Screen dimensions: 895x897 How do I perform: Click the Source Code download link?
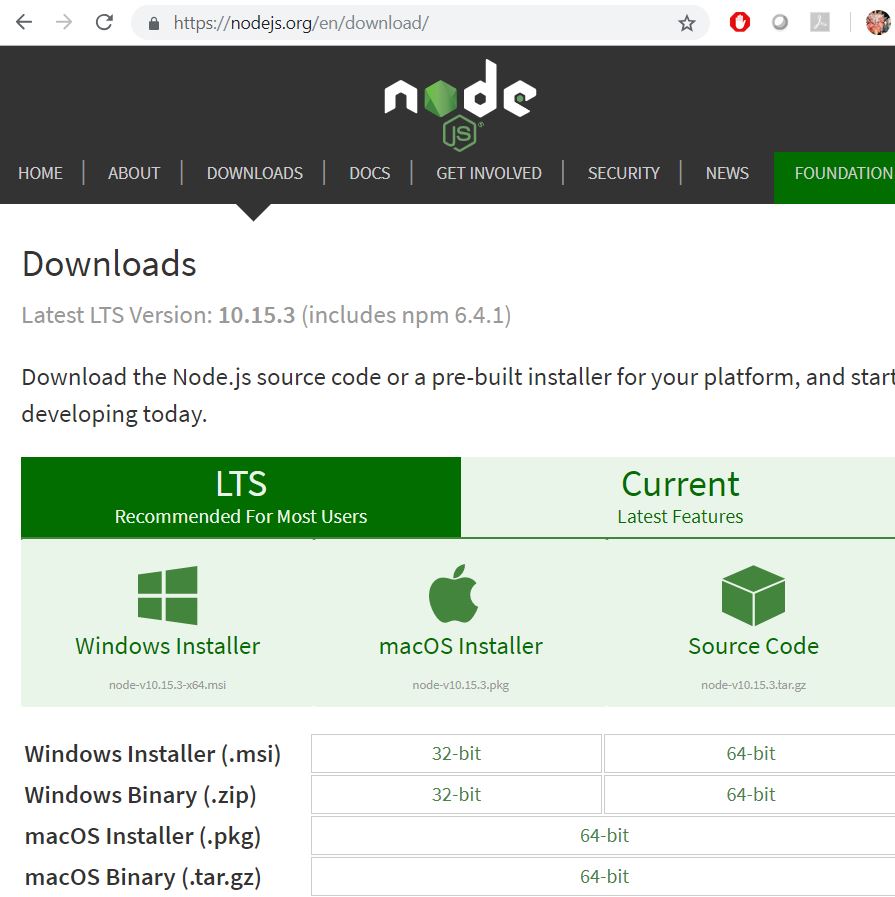753,646
